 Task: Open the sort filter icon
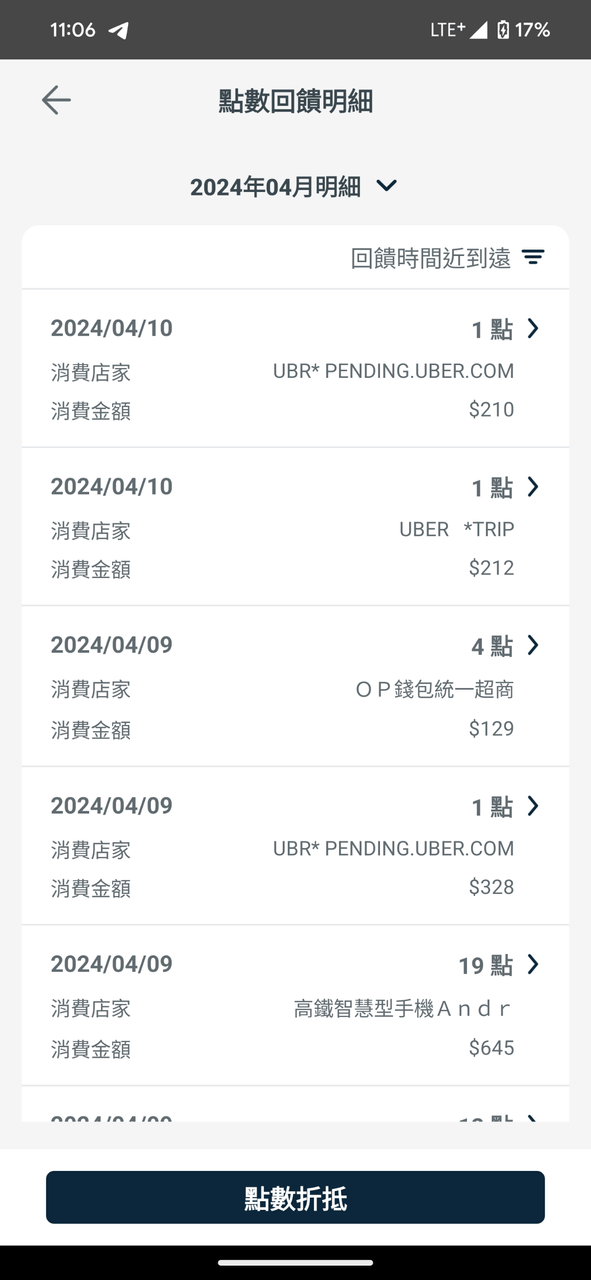click(535, 258)
